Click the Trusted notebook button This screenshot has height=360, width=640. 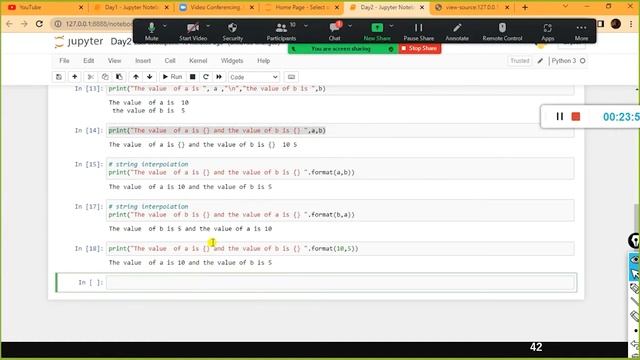(x=520, y=61)
